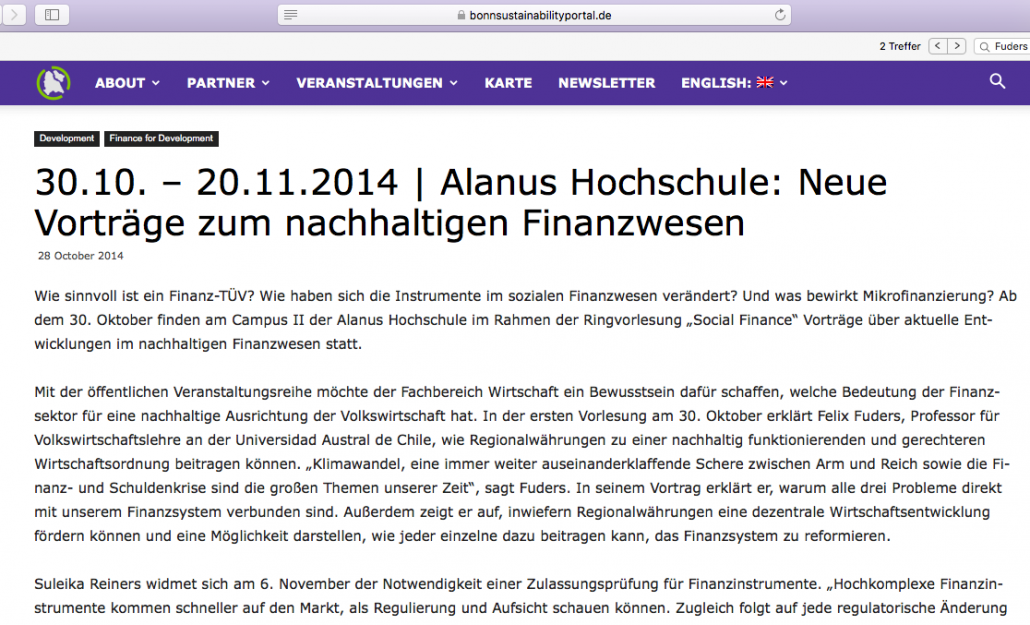Go to previous find match arrow
The height and width of the screenshot is (625, 1030).
pos(937,46)
